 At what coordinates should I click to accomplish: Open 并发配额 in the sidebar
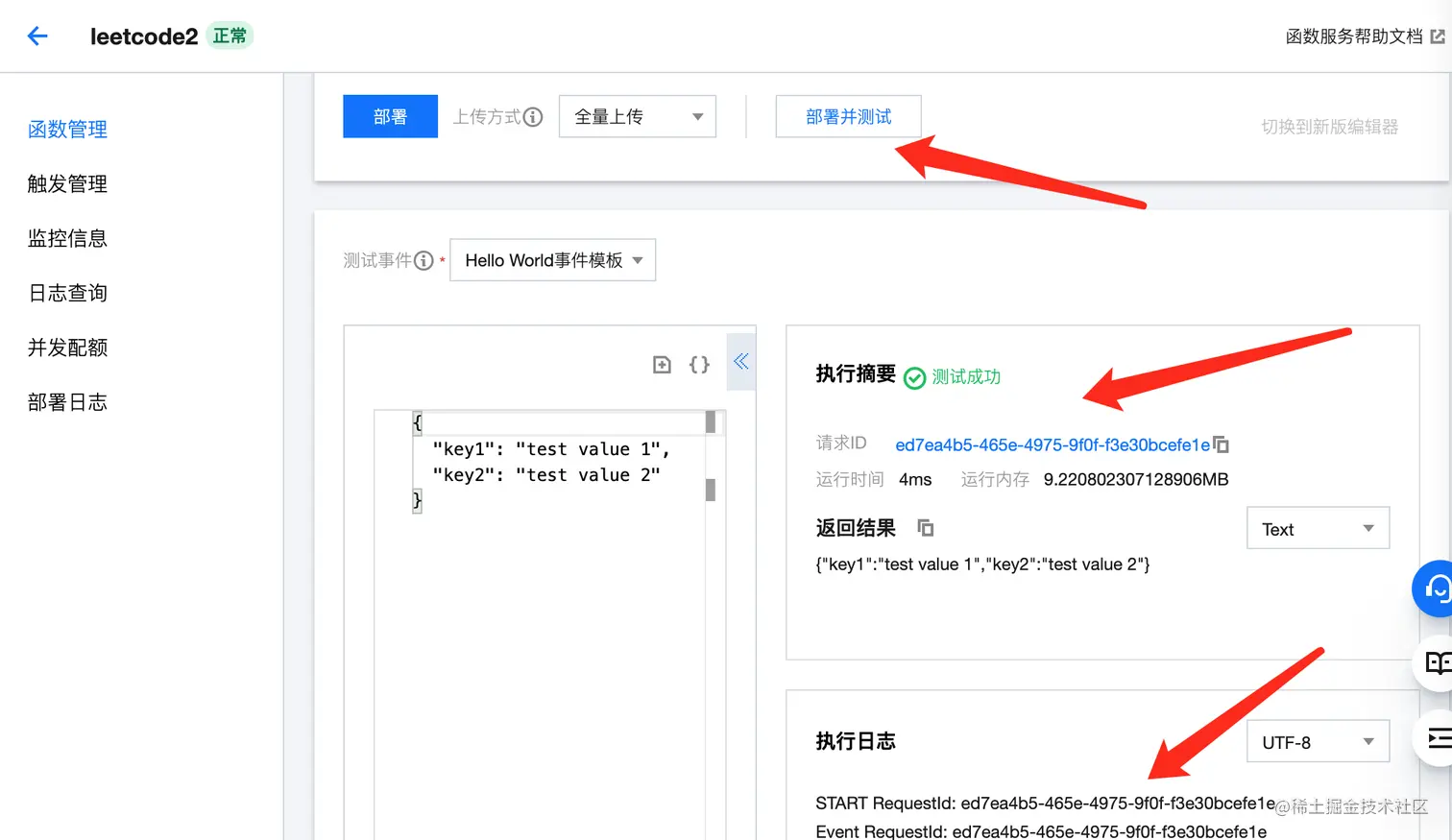[67, 348]
